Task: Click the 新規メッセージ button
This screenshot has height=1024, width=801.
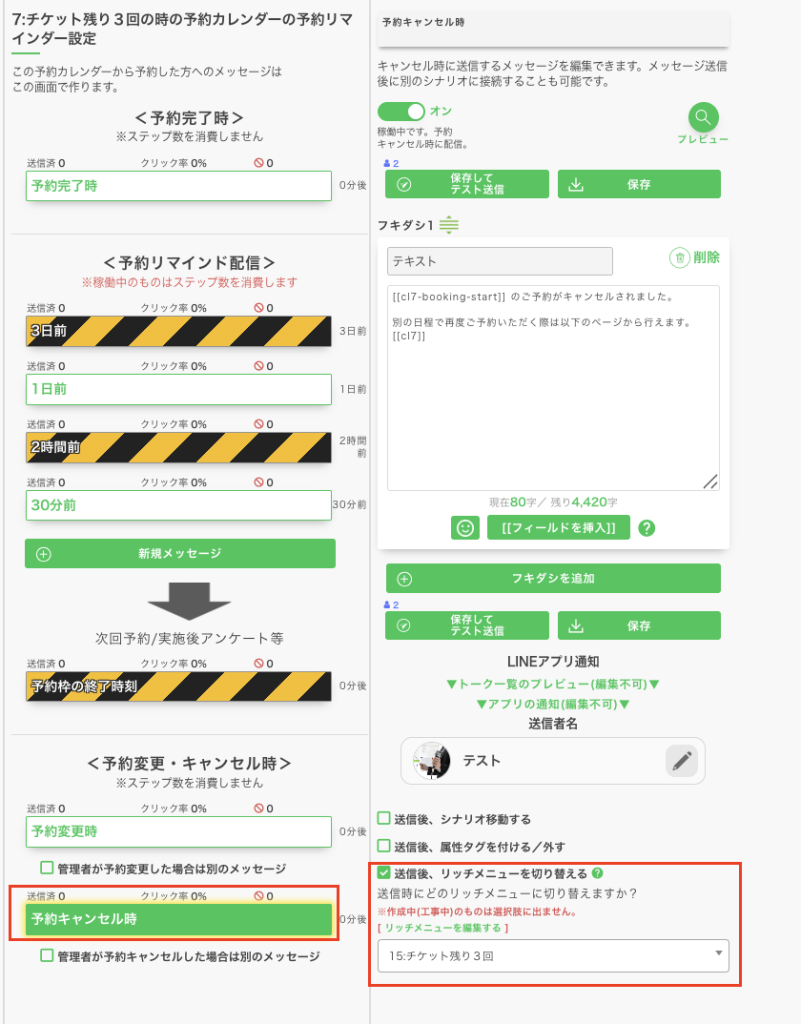Action: pos(180,553)
